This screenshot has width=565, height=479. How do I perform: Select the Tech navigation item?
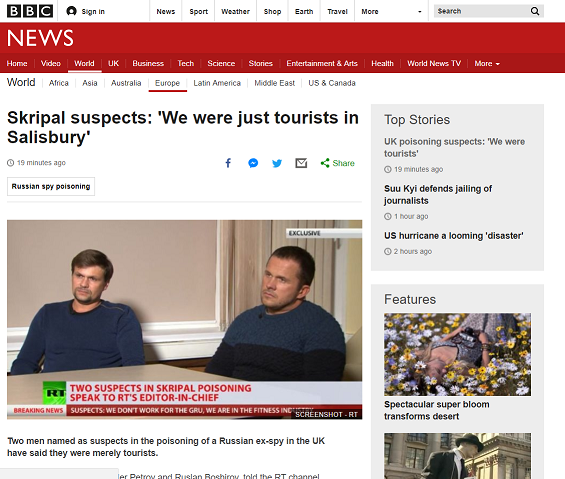coord(186,63)
